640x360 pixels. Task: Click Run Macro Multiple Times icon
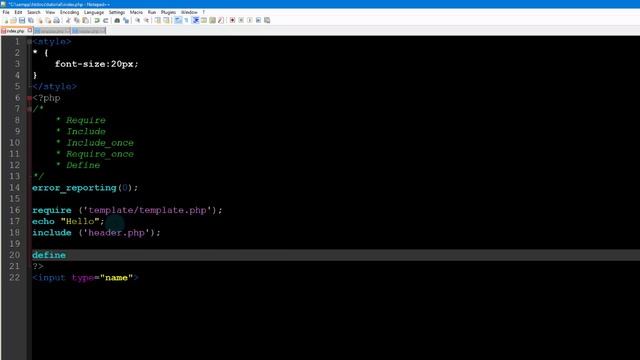tap(258, 20)
